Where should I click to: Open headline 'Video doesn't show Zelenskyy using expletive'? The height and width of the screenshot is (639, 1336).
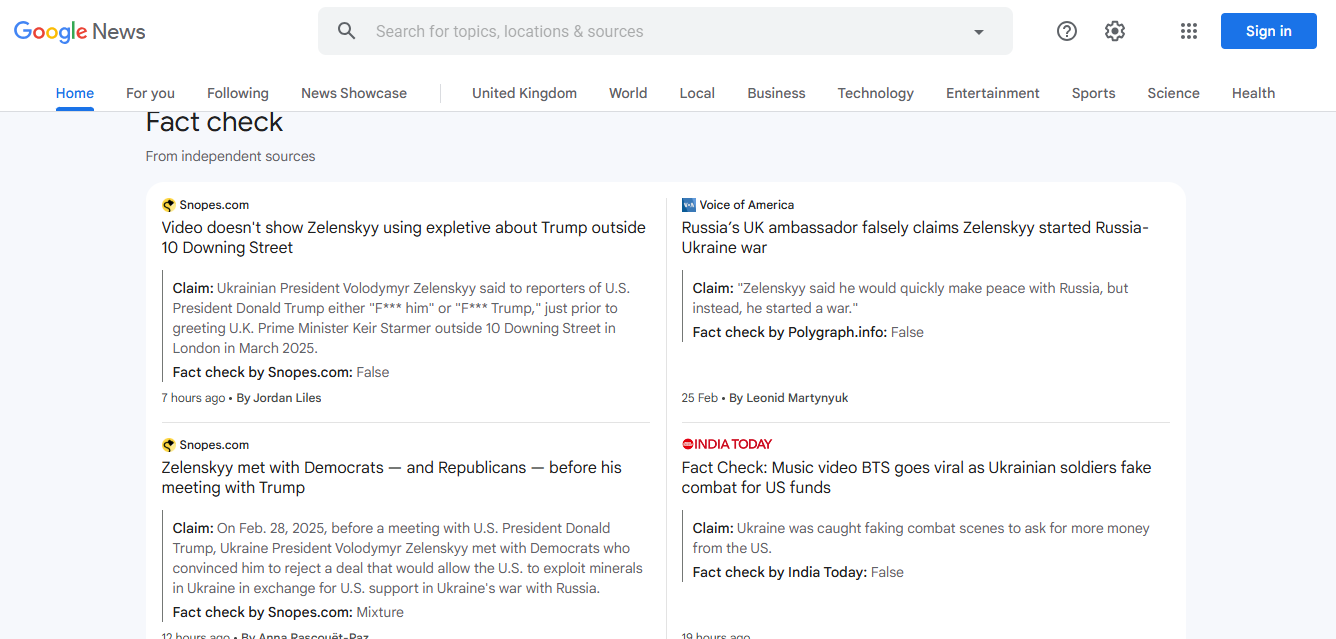pos(404,238)
